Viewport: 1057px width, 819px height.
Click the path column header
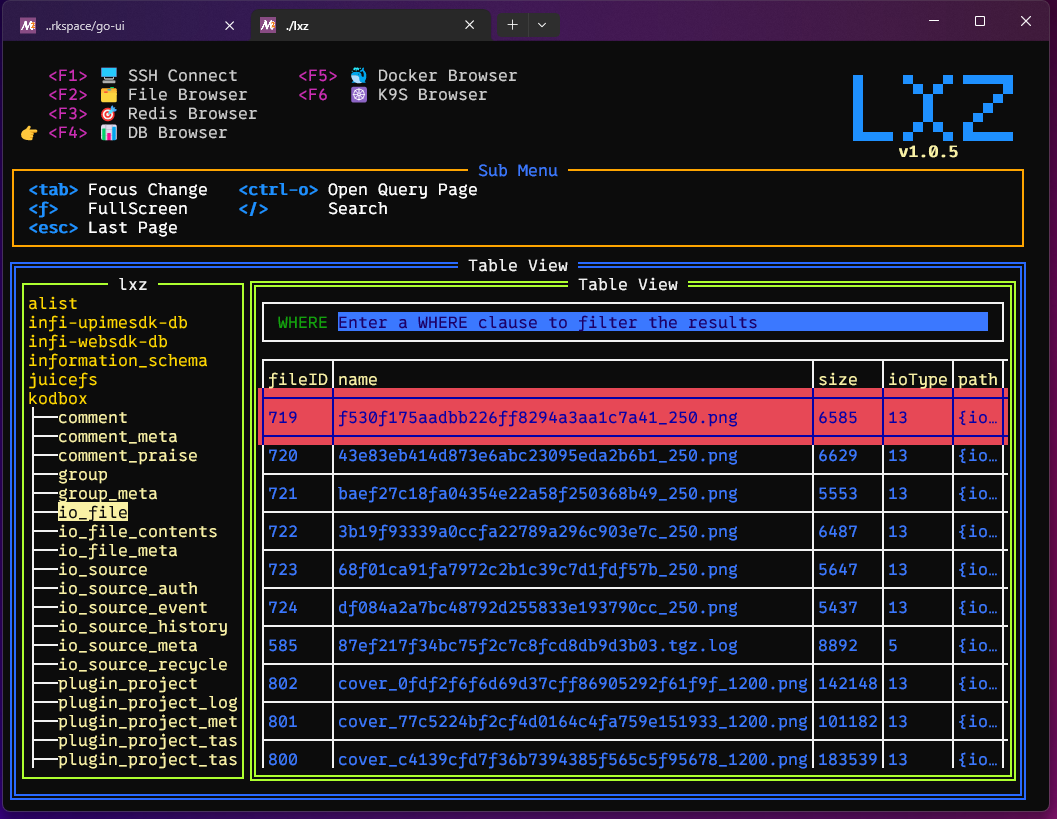click(x=977, y=380)
